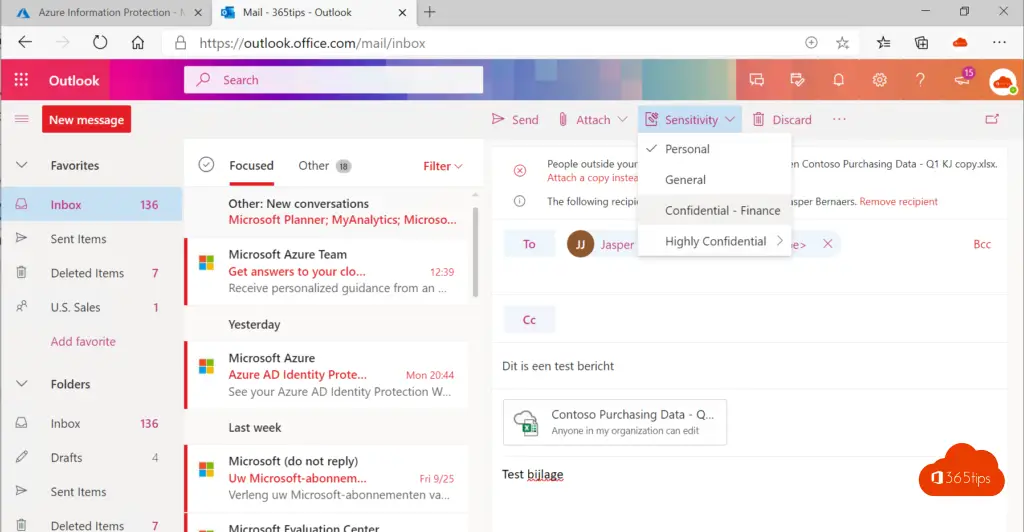
Task: Click the Remove recipient link
Action: point(898,202)
